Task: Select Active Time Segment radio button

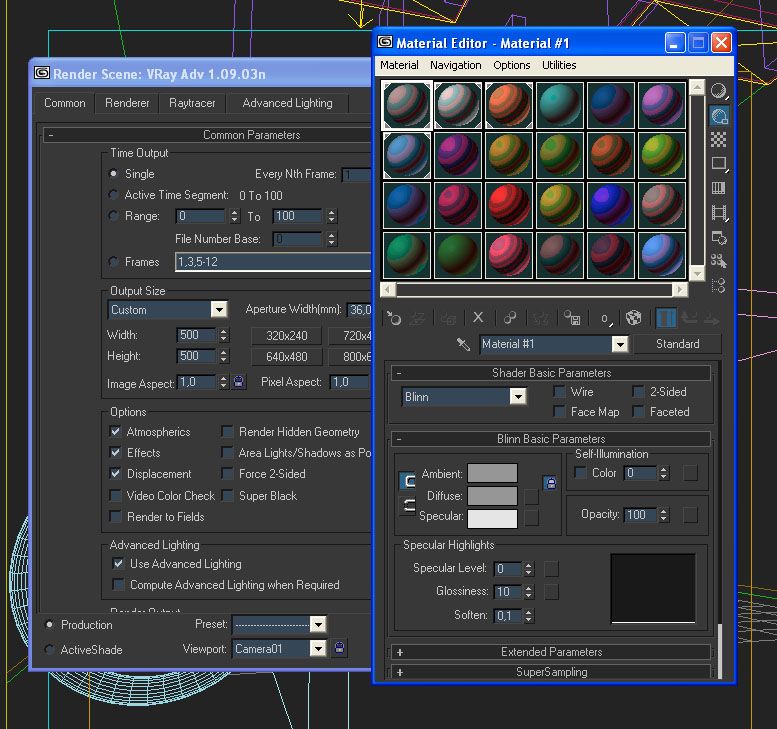Action: coord(113,195)
